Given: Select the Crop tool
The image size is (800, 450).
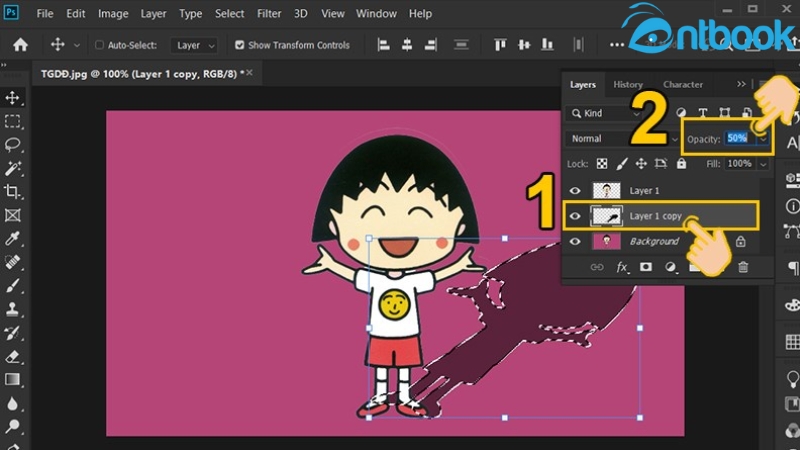Looking at the screenshot, I should coord(12,192).
